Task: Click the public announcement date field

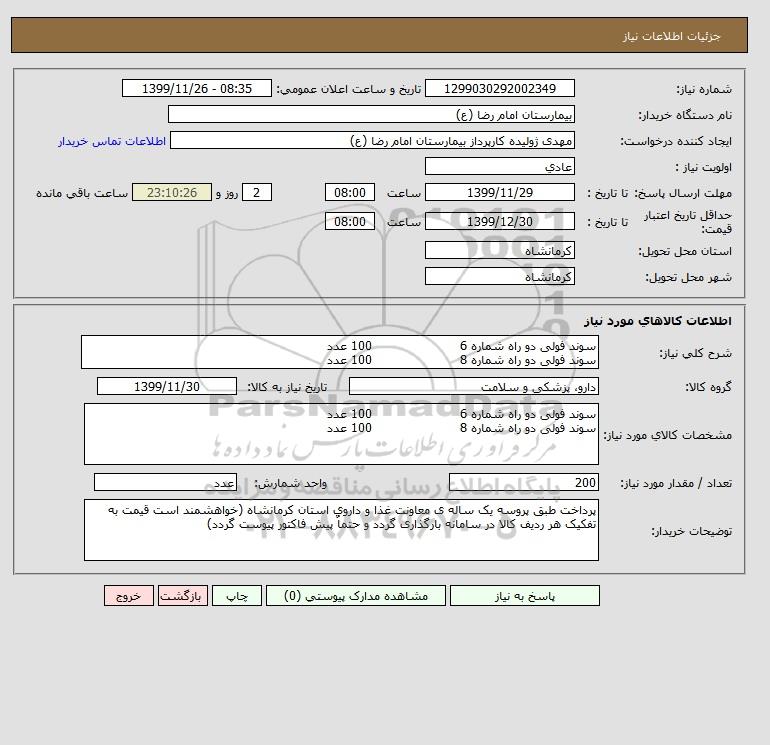Action: click(196, 88)
